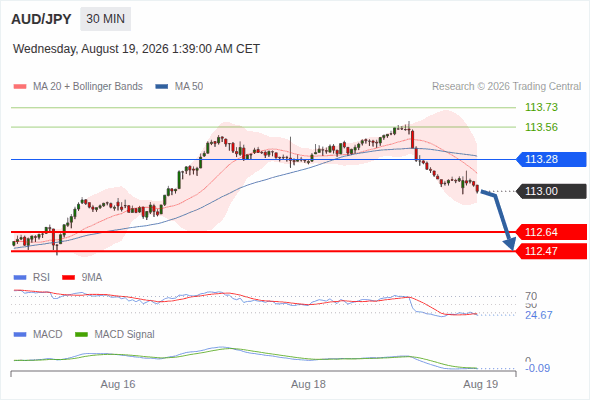
Task: Click the RSI legend label
Action: click(x=41, y=277)
